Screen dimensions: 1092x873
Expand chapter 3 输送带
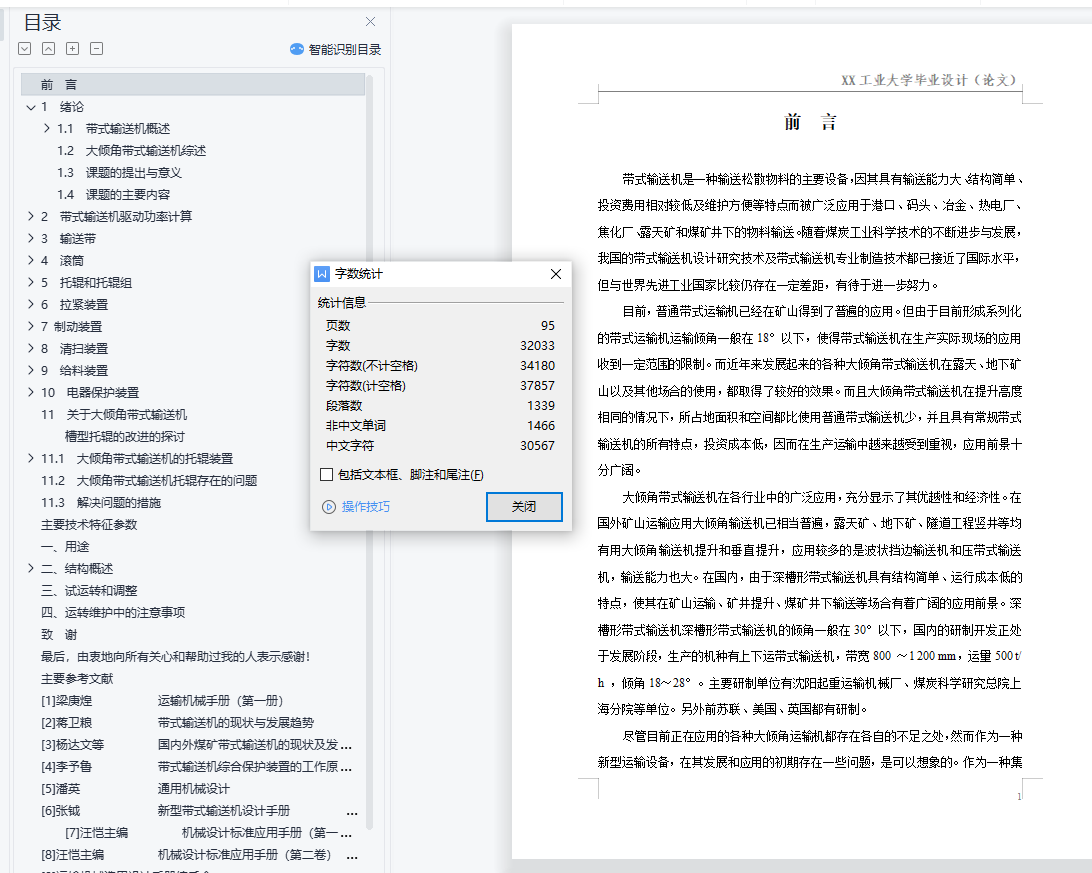(x=31, y=239)
